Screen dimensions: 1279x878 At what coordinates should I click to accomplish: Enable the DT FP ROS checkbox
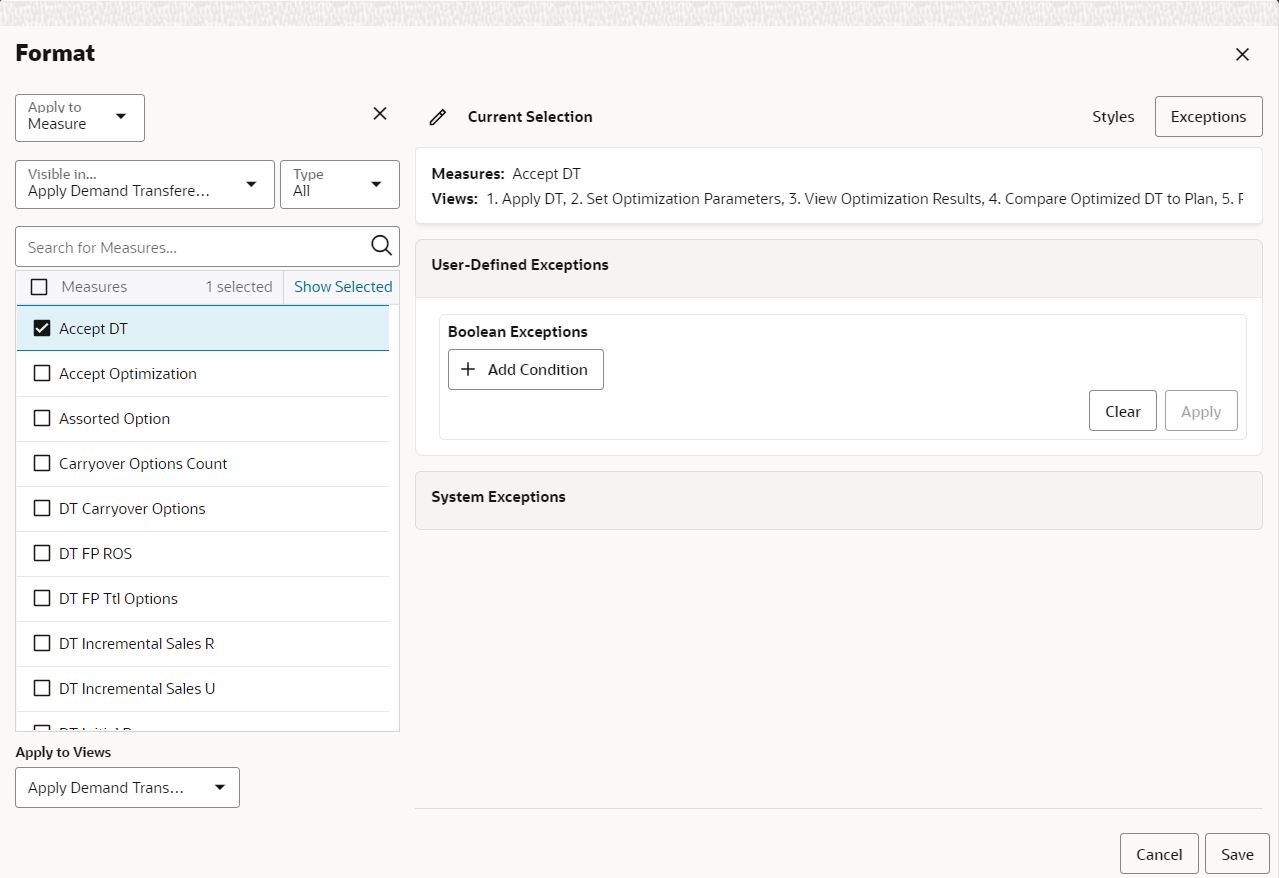click(x=41, y=553)
